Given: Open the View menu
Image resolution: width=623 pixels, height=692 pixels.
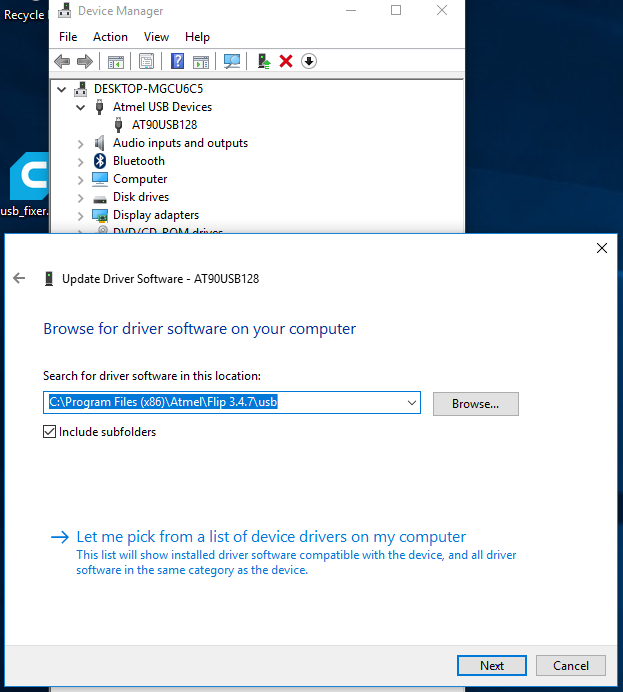Looking at the screenshot, I should coord(156,37).
